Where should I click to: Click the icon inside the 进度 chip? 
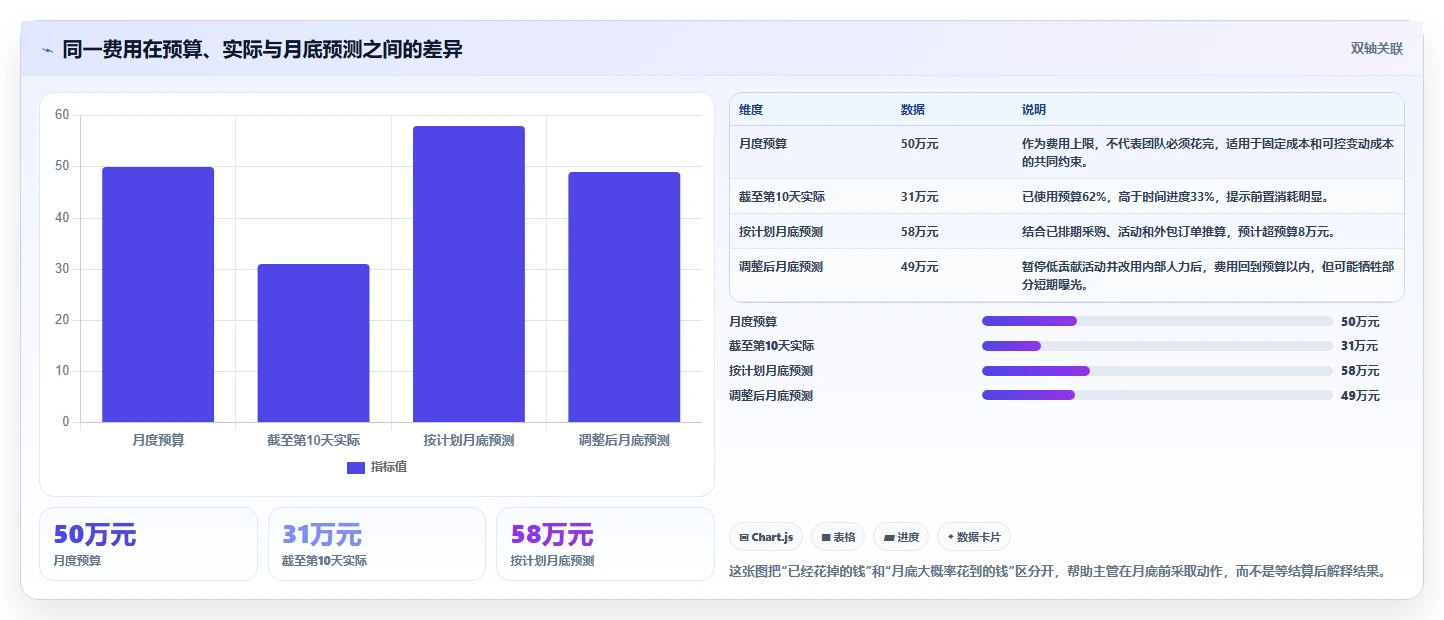pos(889,537)
